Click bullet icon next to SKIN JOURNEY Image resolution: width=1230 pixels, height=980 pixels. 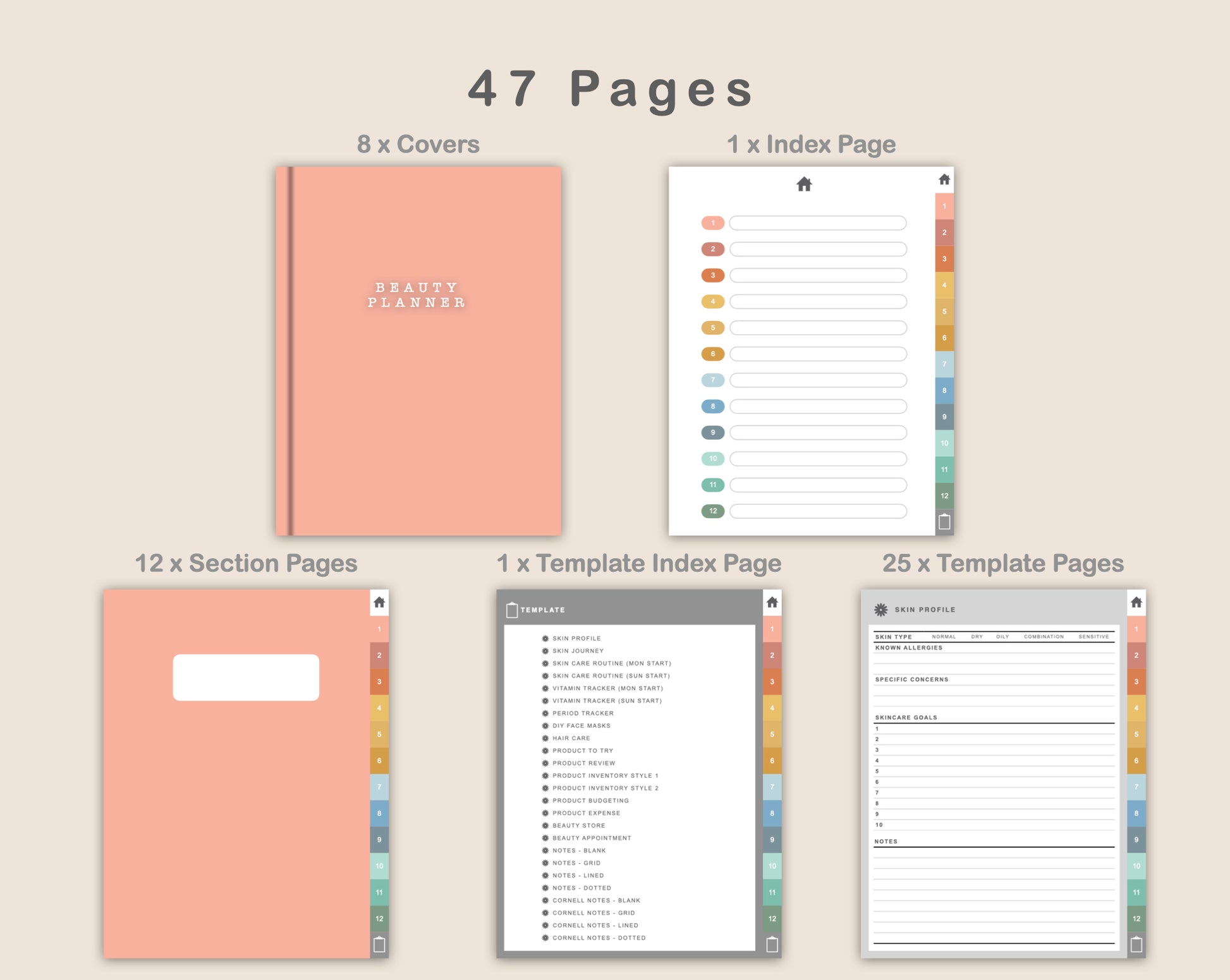tap(545, 651)
